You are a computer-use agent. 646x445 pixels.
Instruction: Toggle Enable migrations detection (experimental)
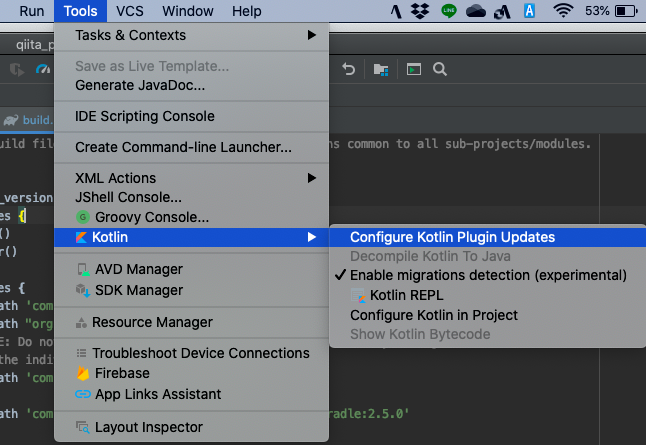pyautogui.click(x=488, y=275)
